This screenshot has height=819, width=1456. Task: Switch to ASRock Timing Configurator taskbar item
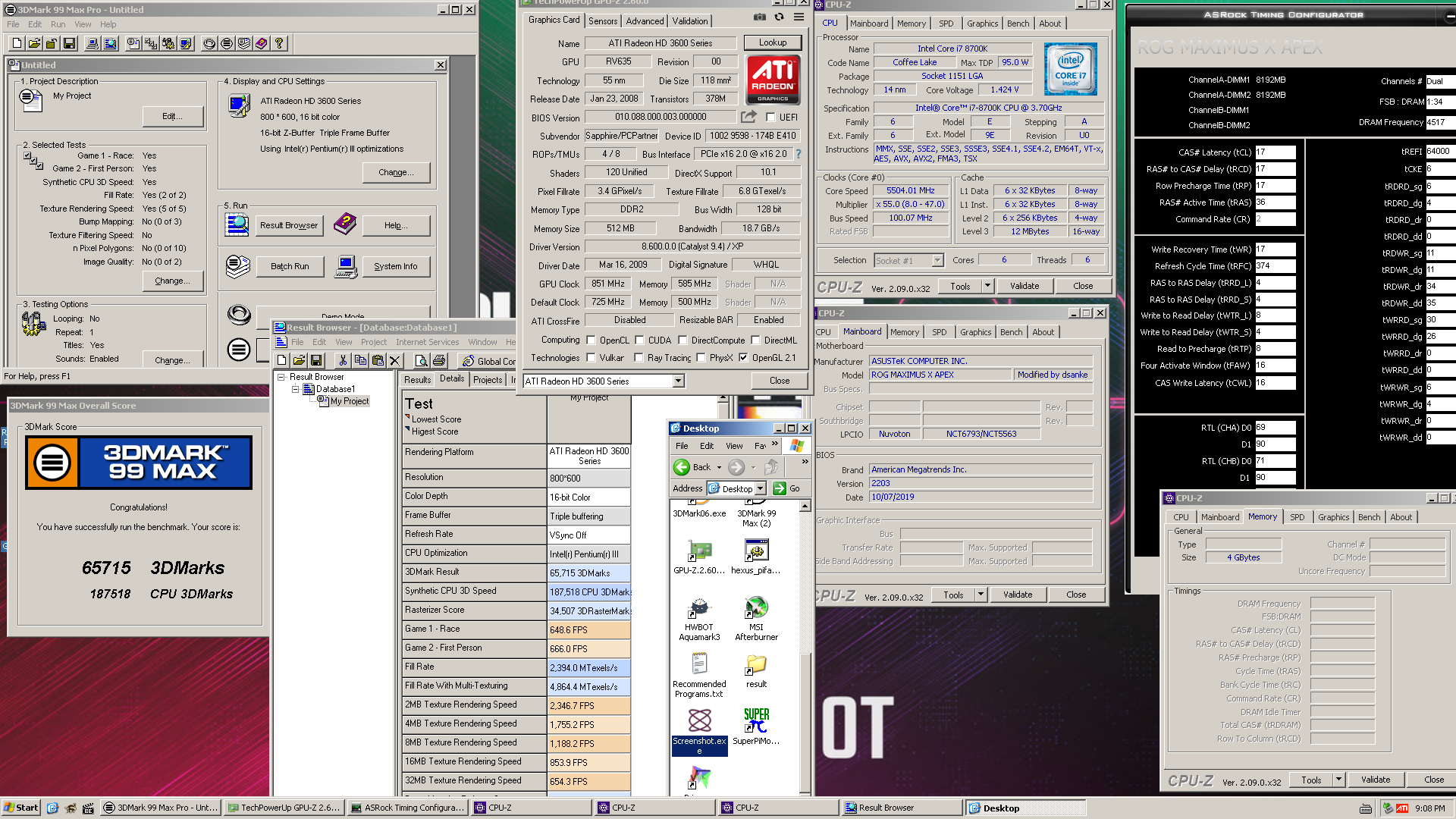[x=408, y=808]
